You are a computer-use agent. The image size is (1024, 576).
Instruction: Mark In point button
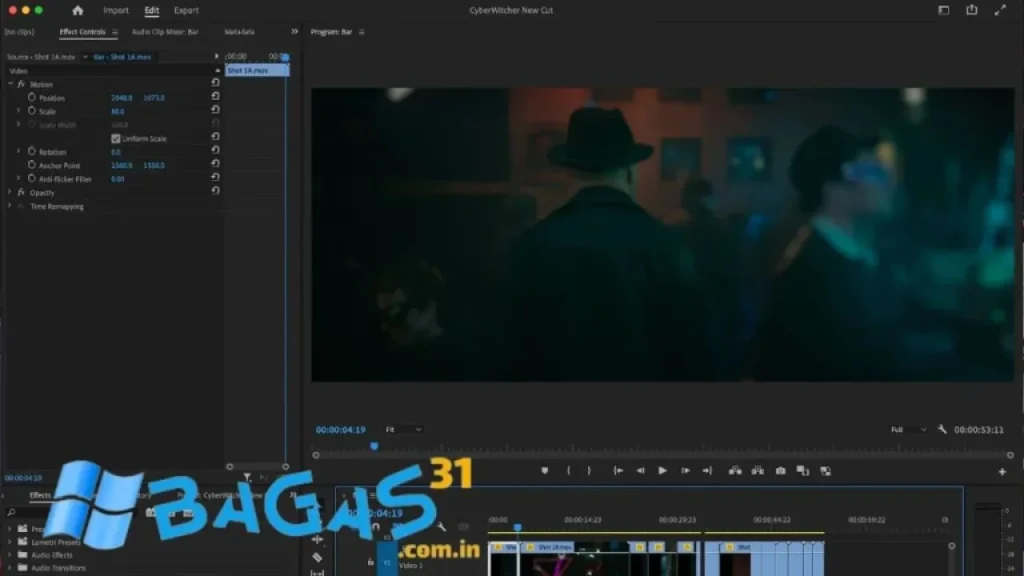(568, 471)
